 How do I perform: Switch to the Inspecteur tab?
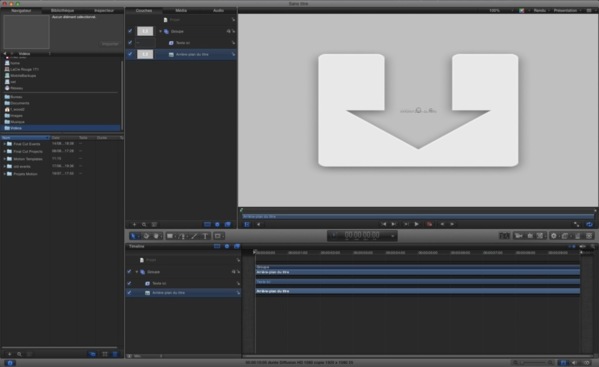(x=104, y=10)
